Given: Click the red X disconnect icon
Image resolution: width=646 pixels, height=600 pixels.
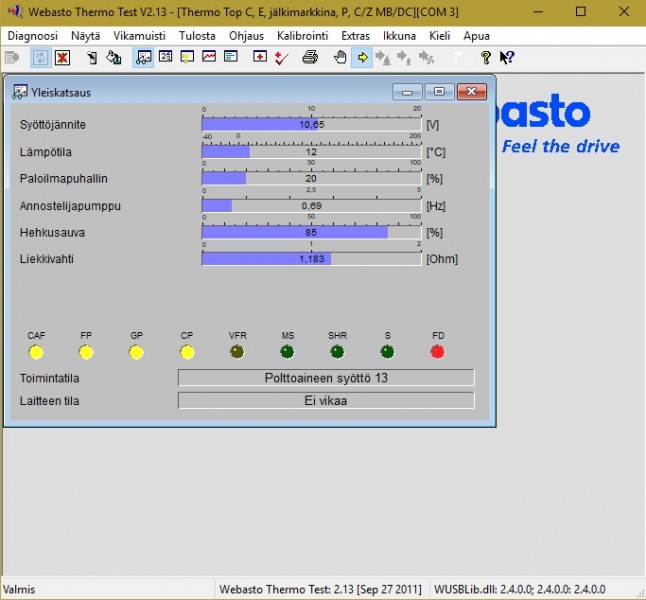Looking at the screenshot, I should click(x=62, y=58).
